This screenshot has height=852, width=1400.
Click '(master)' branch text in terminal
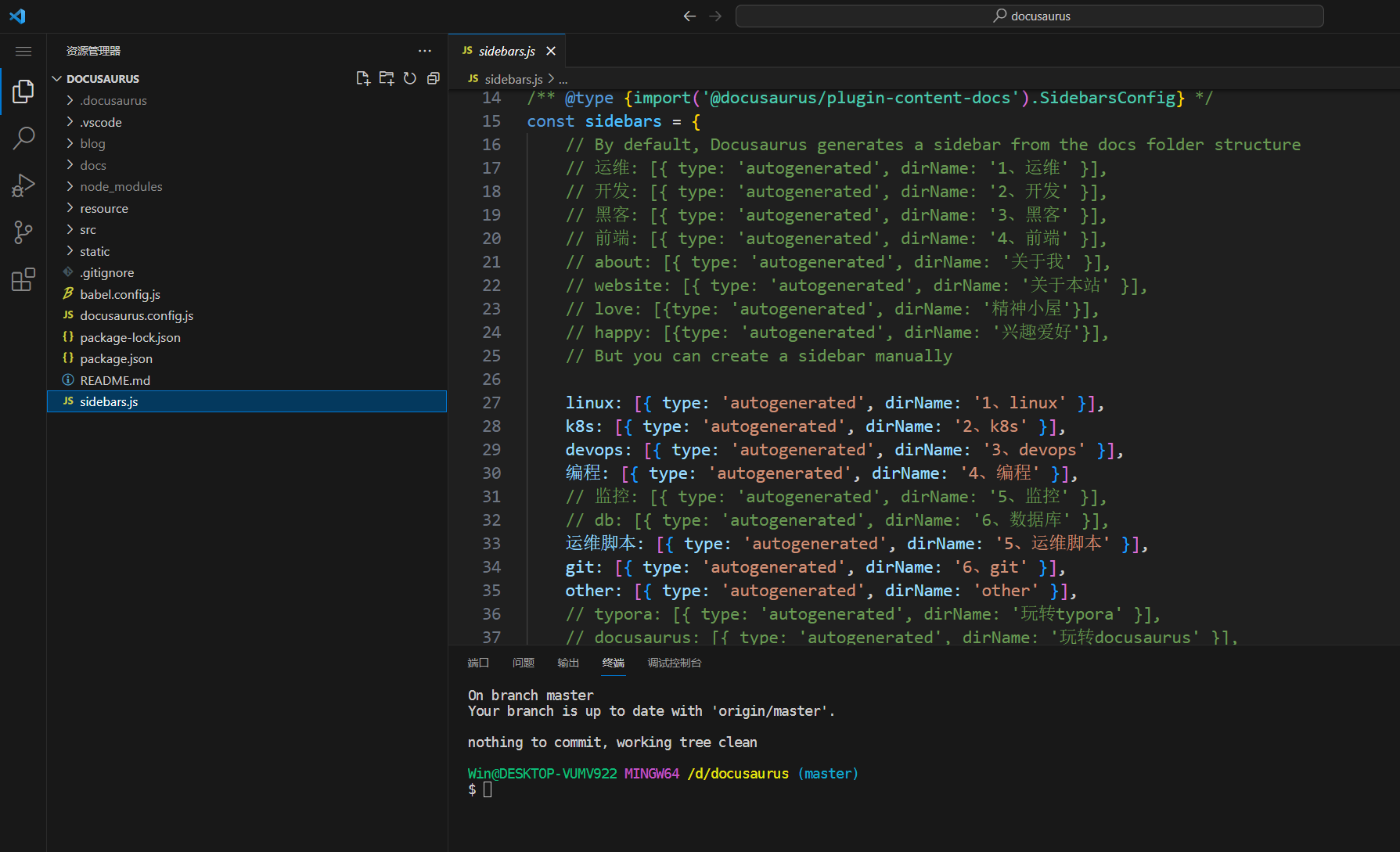(x=828, y=774)
